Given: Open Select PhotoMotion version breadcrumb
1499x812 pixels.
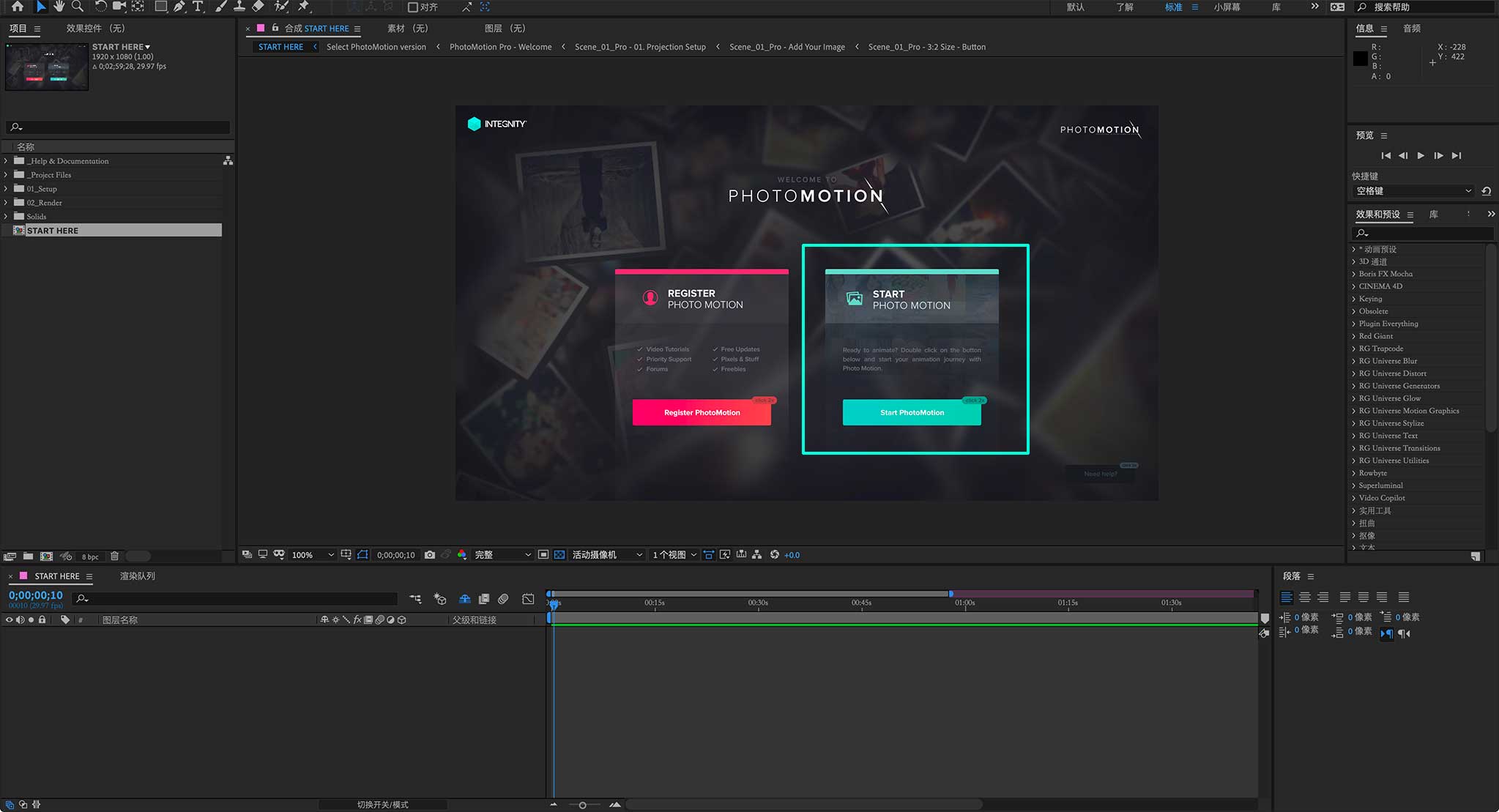Looking at the screenshot, I should (x=376, y=47).
